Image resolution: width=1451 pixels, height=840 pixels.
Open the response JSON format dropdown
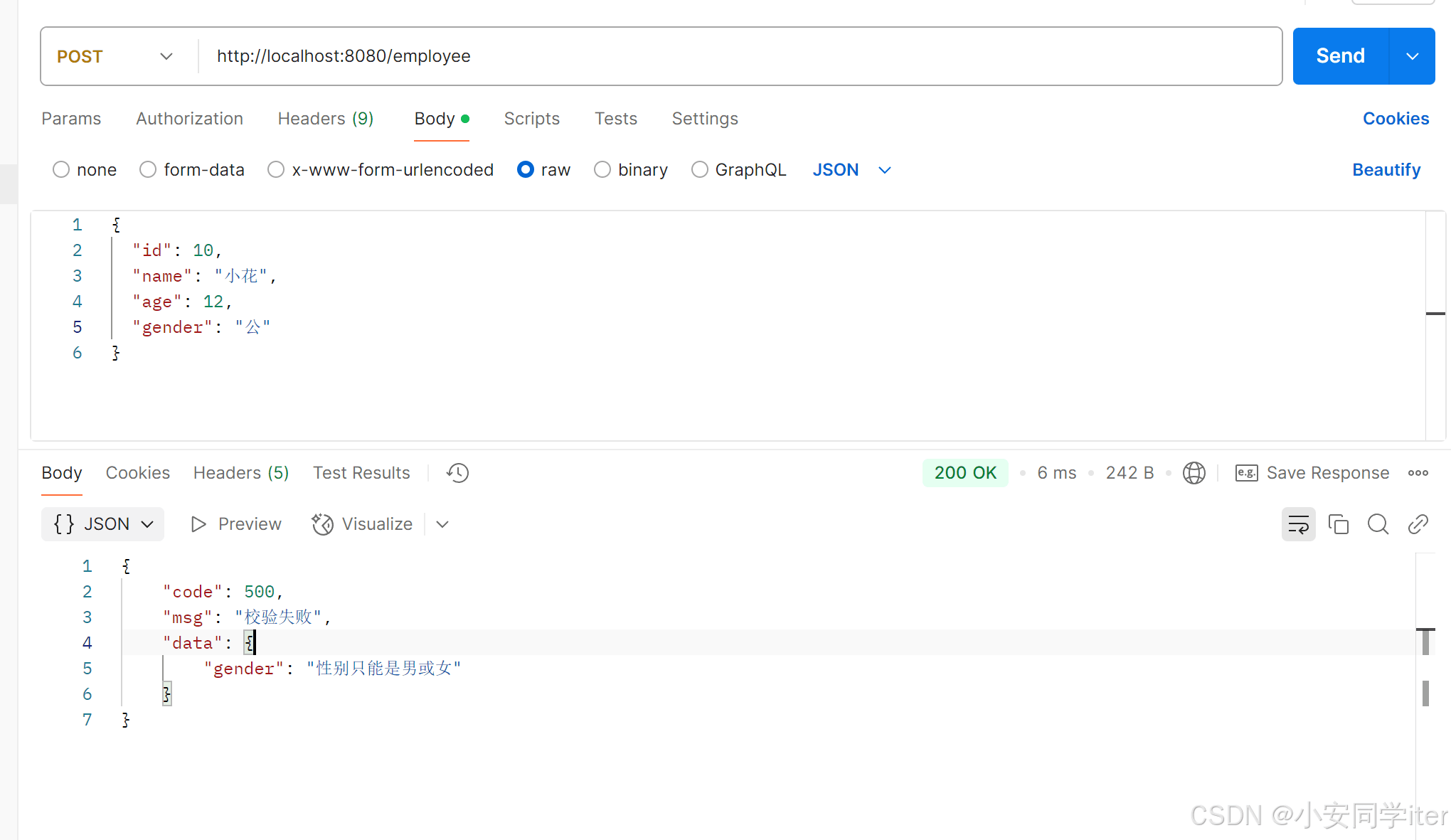[103, 524]
